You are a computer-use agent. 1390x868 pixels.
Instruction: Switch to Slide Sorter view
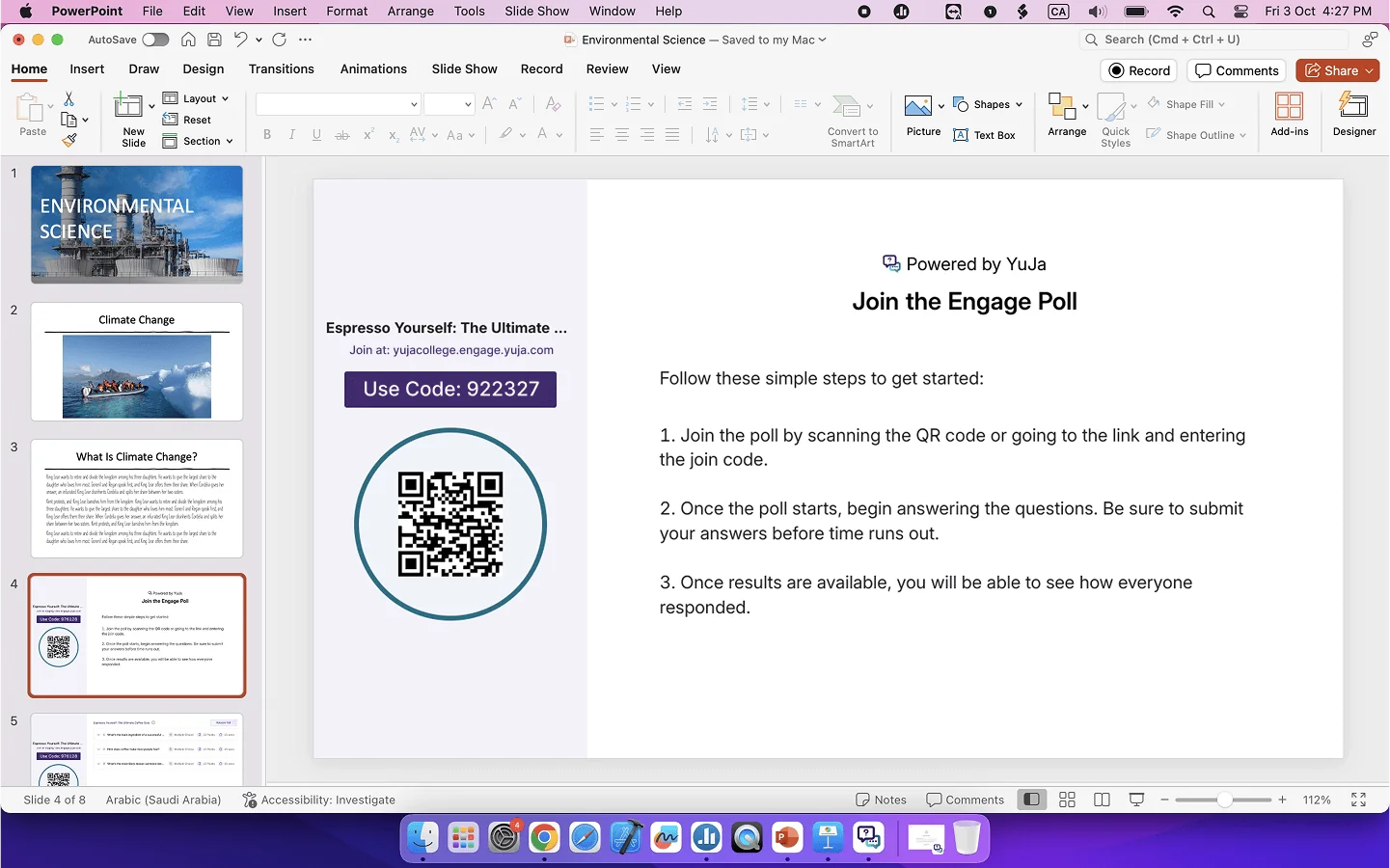click(x=1067, y=800)
